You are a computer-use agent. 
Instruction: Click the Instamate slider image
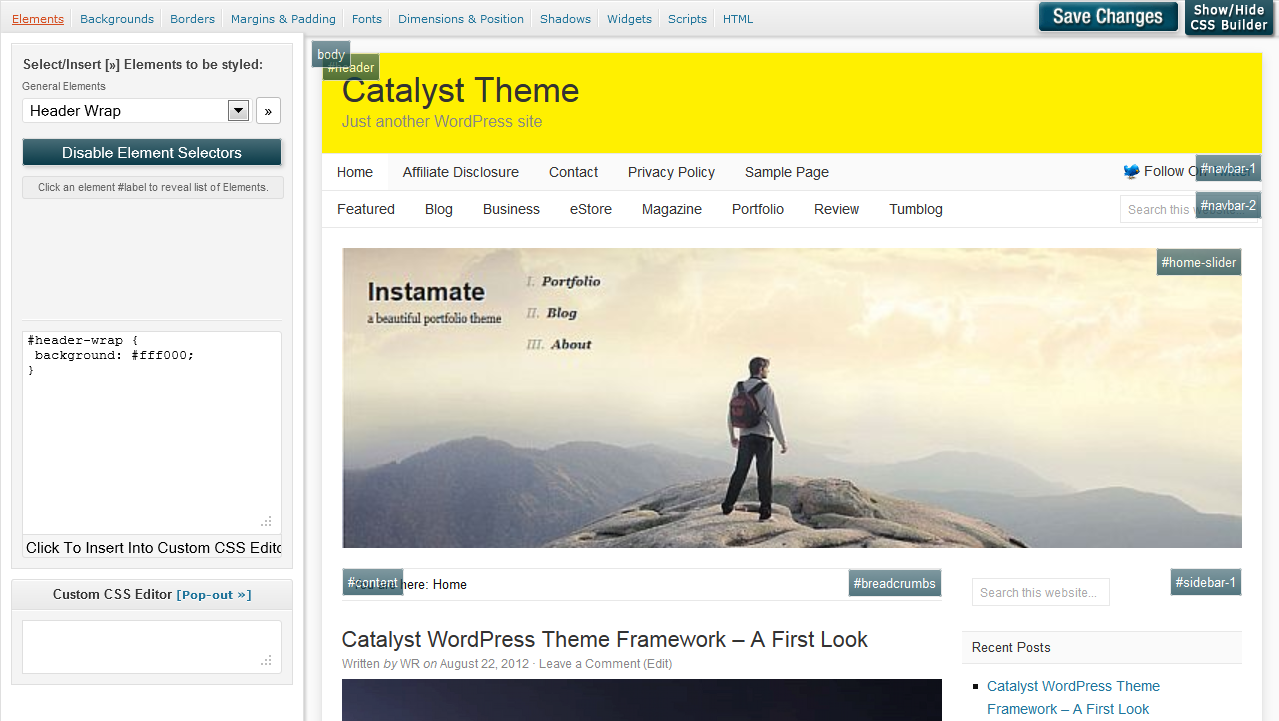[x=792, y=398]
